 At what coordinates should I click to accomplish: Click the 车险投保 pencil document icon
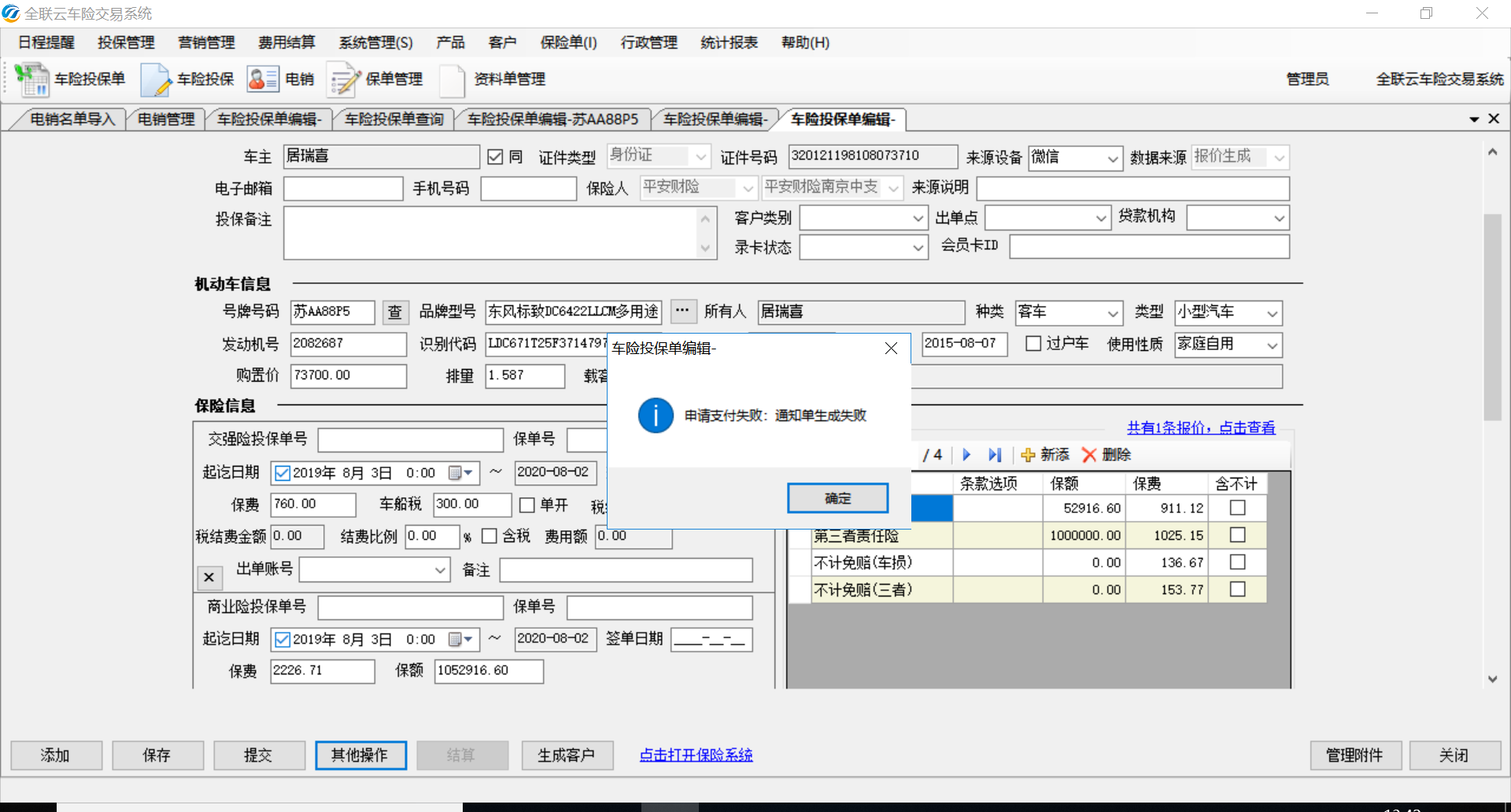click(156, 79)
